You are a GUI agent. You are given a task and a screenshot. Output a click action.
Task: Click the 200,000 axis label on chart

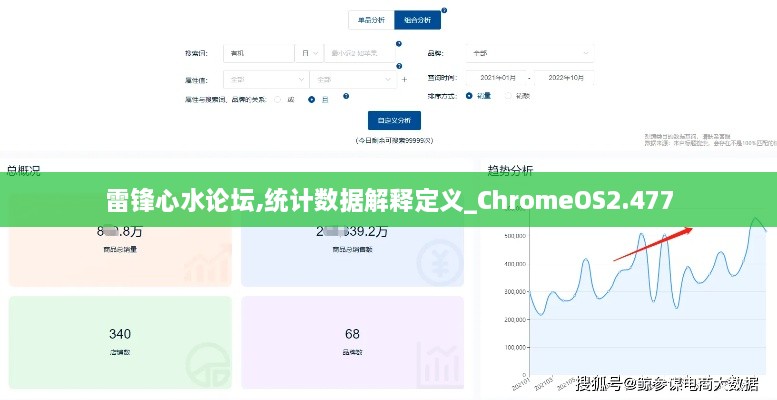pyautogui.click(x=515, y=320)
